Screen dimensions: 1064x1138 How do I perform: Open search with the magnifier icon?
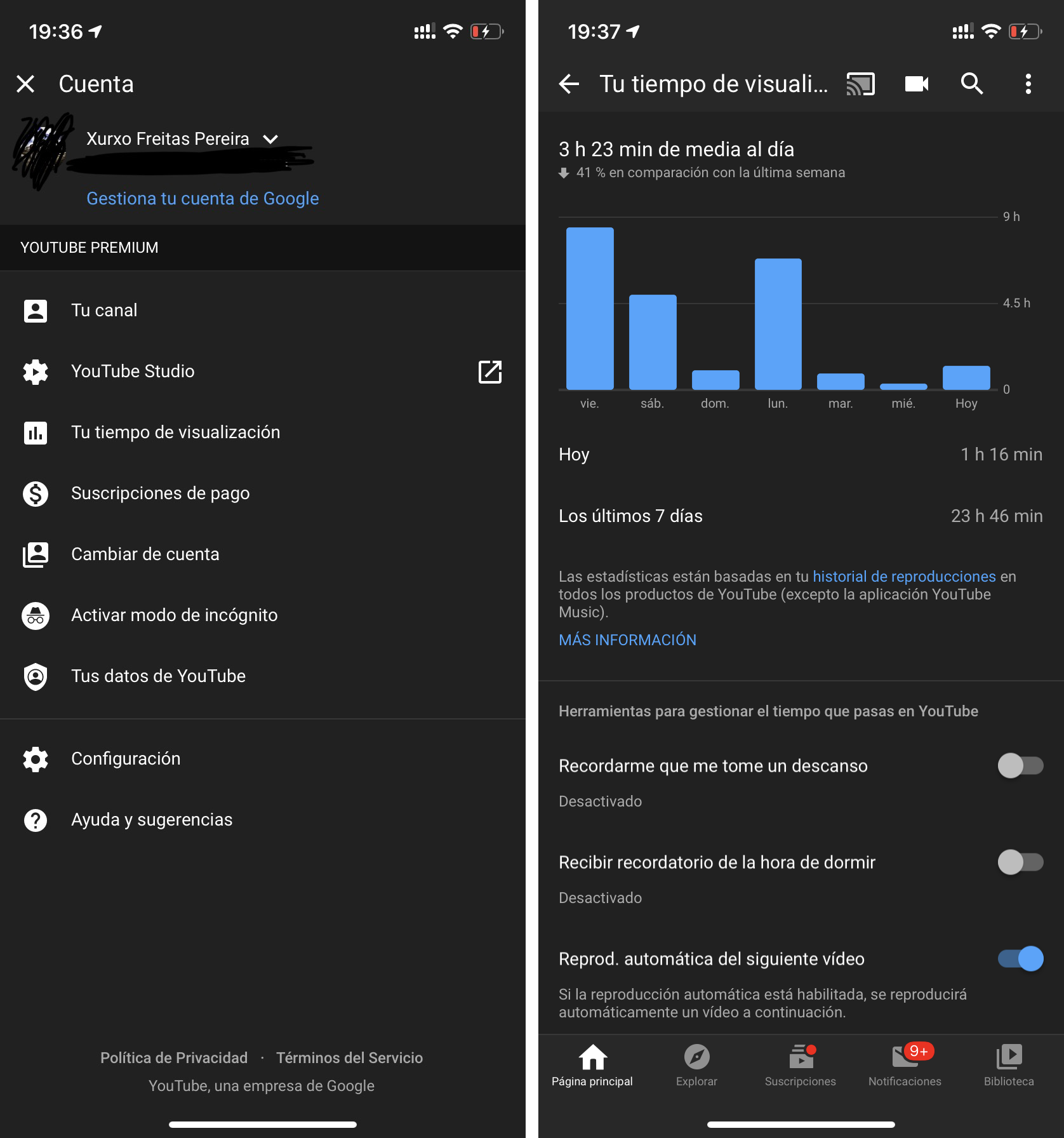pos(972,84)
